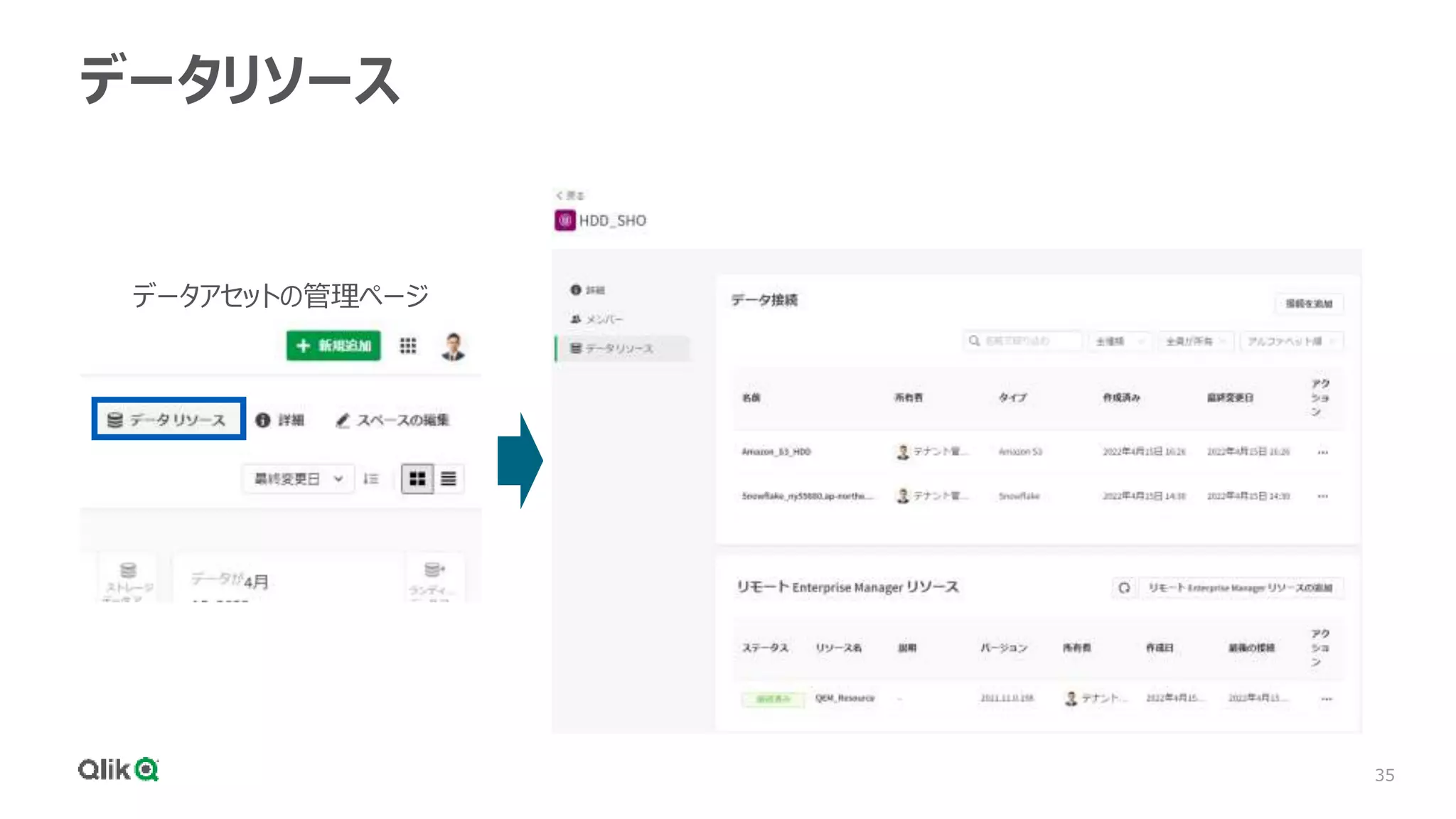Sort by the タイプ column header
This screenshot has height=819, width=1456.
pos(1012,397)
